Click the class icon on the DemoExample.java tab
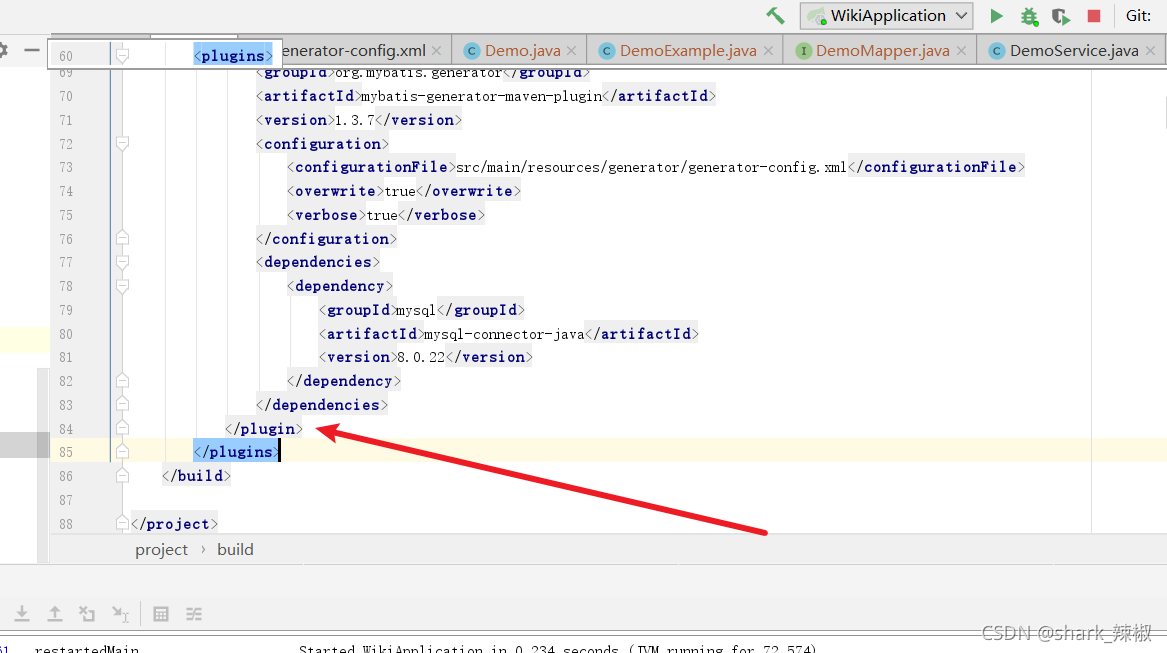This screenshot has height=653, width=1167. tap(607, 51)
